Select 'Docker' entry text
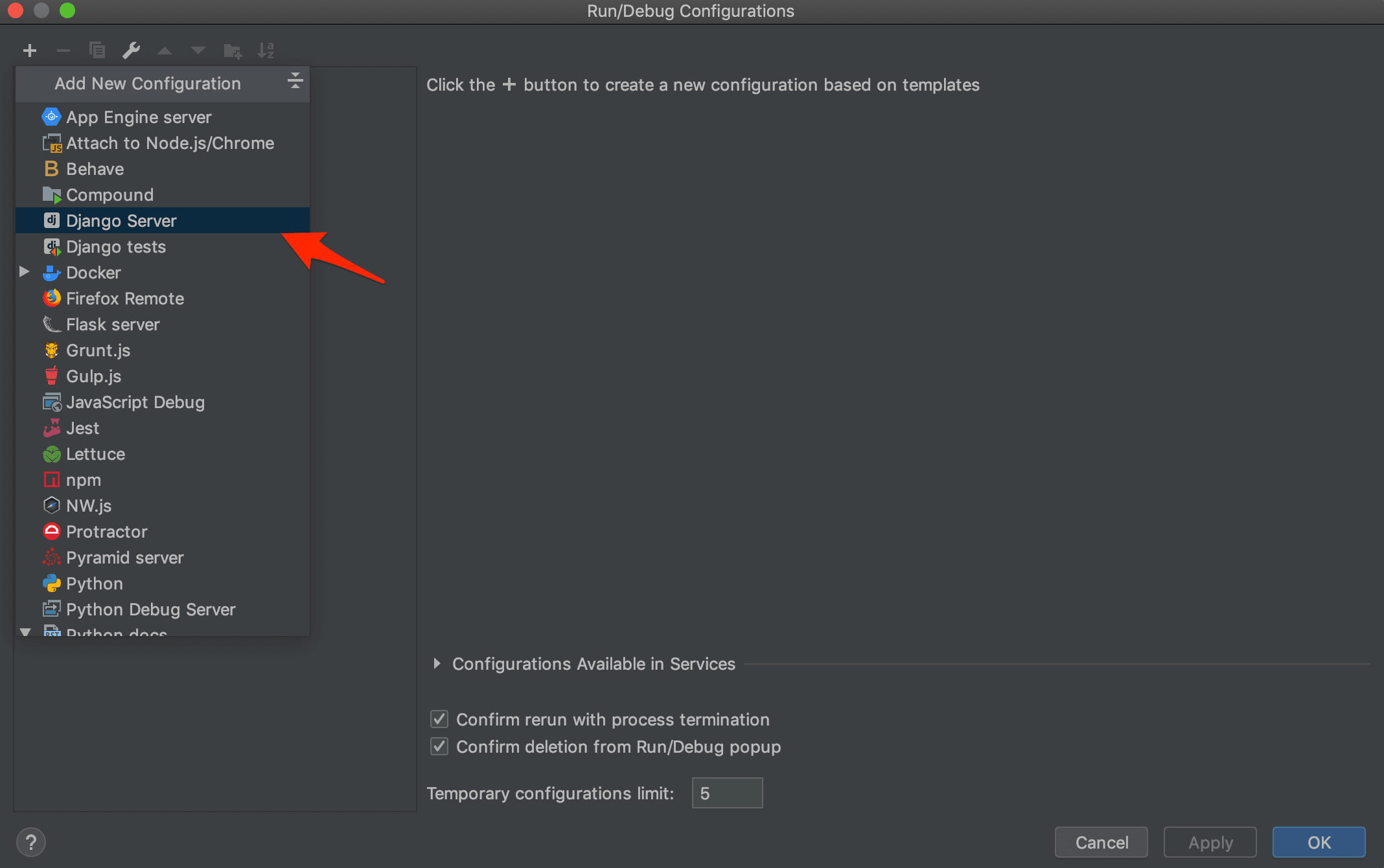 (x=93, y=273)
